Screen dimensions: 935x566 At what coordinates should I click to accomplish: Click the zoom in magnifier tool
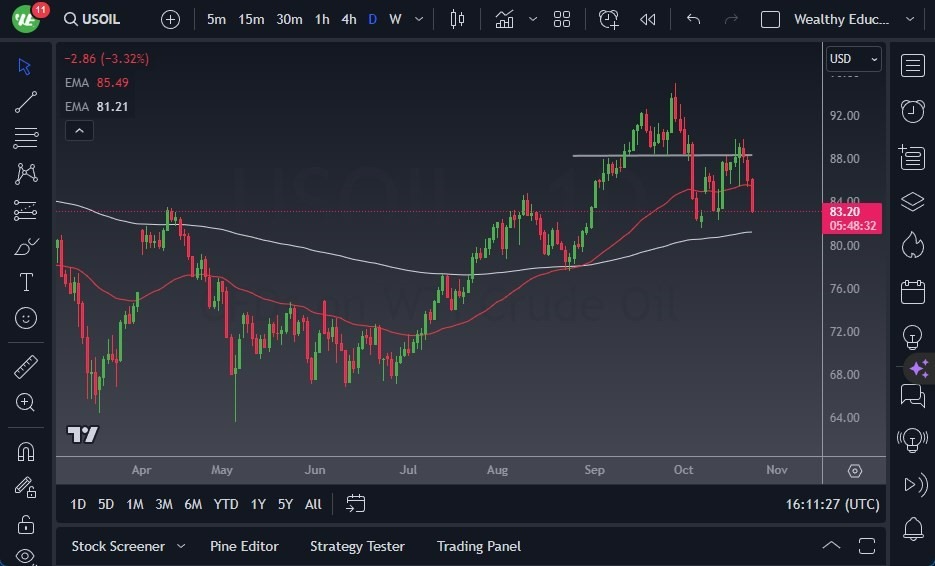click(26, 402)
